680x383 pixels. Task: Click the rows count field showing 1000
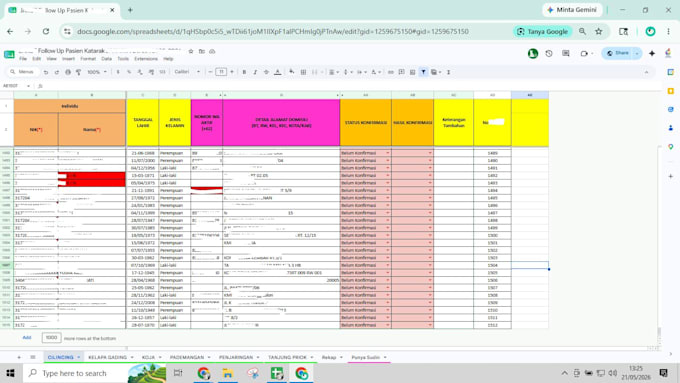click(51, 337)
